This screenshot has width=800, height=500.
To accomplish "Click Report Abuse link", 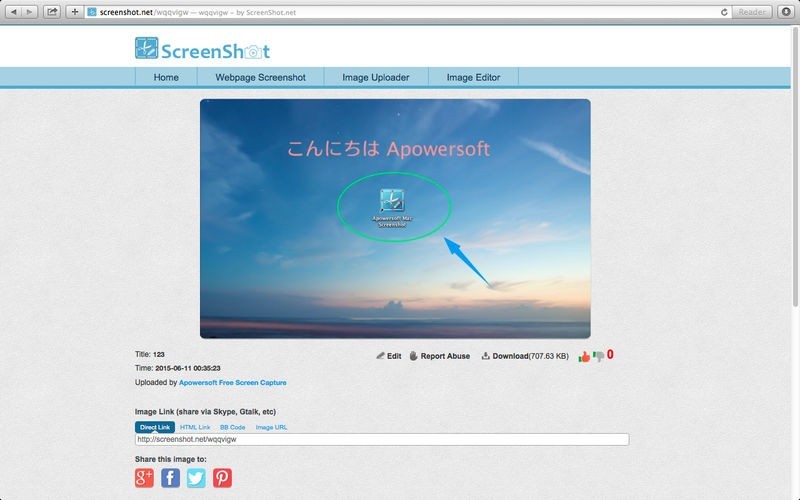I will 438,355.
